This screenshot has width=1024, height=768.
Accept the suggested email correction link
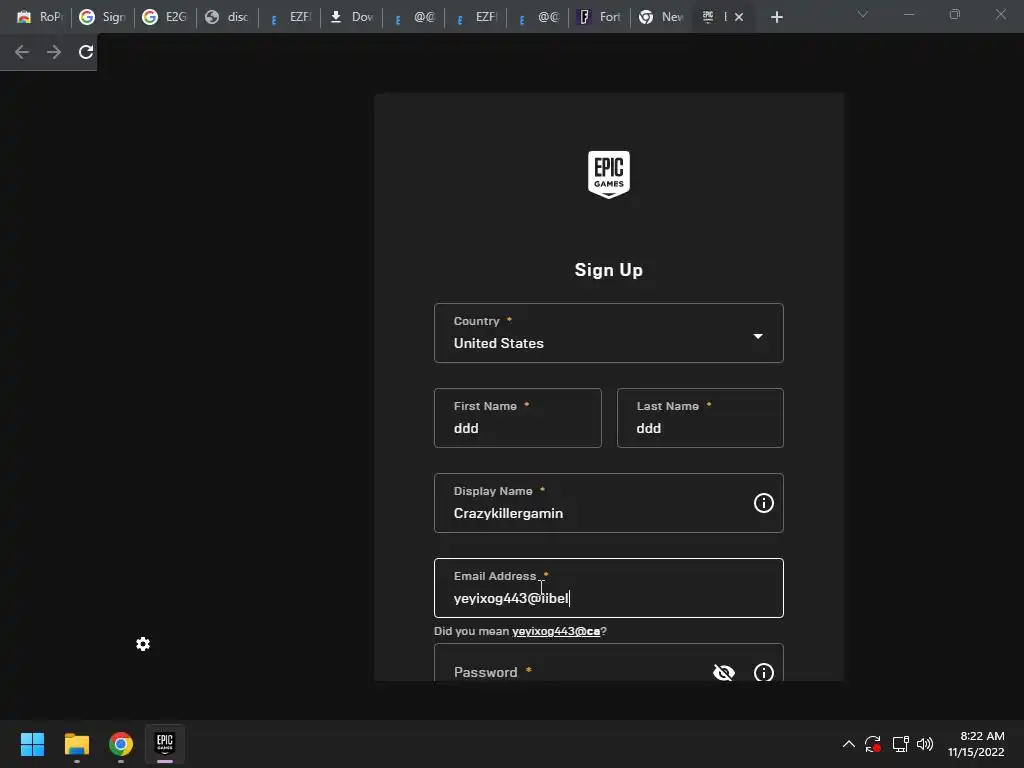(556, 632)
